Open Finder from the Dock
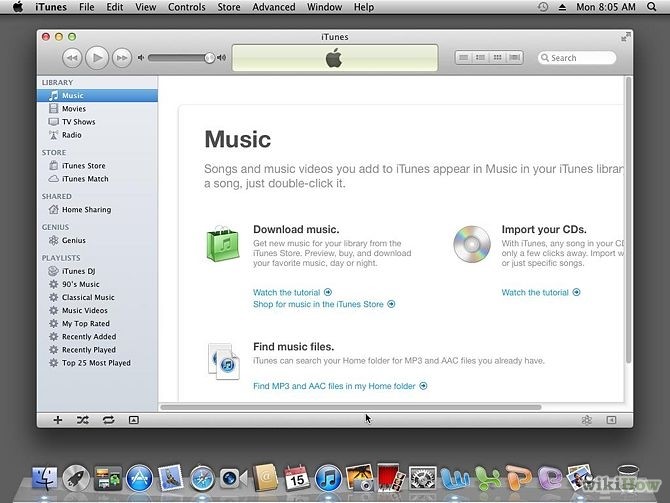 pyautogui.click(x=44, y=479)
